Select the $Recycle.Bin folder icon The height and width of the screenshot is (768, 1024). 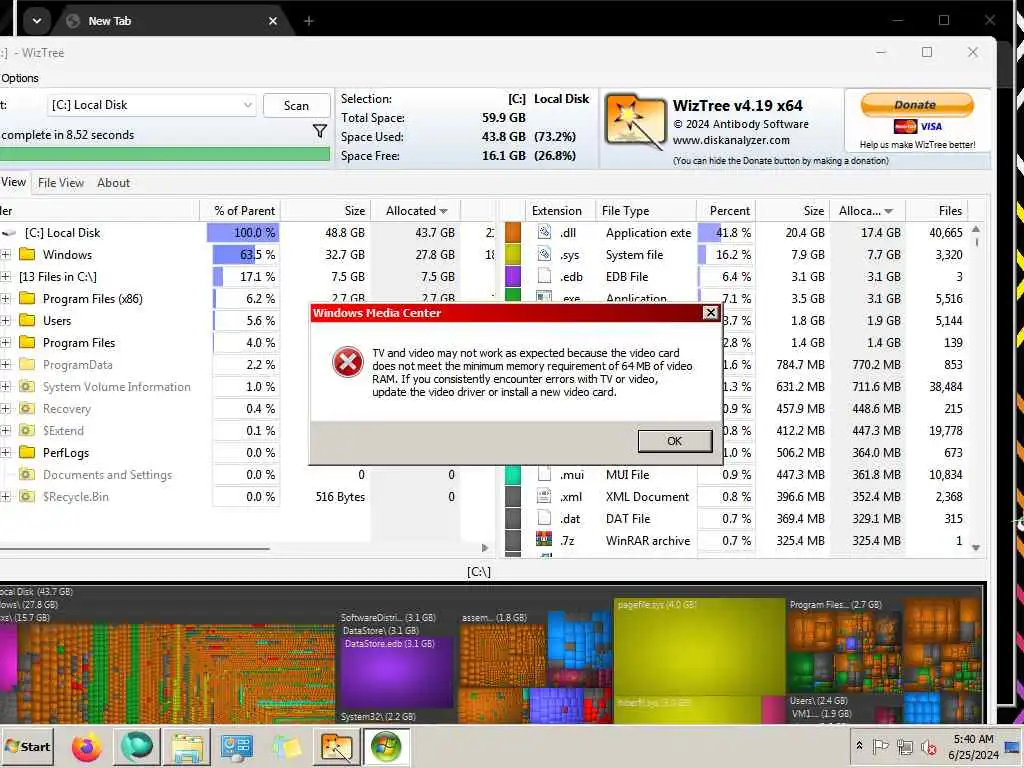[x=27, y=496]
